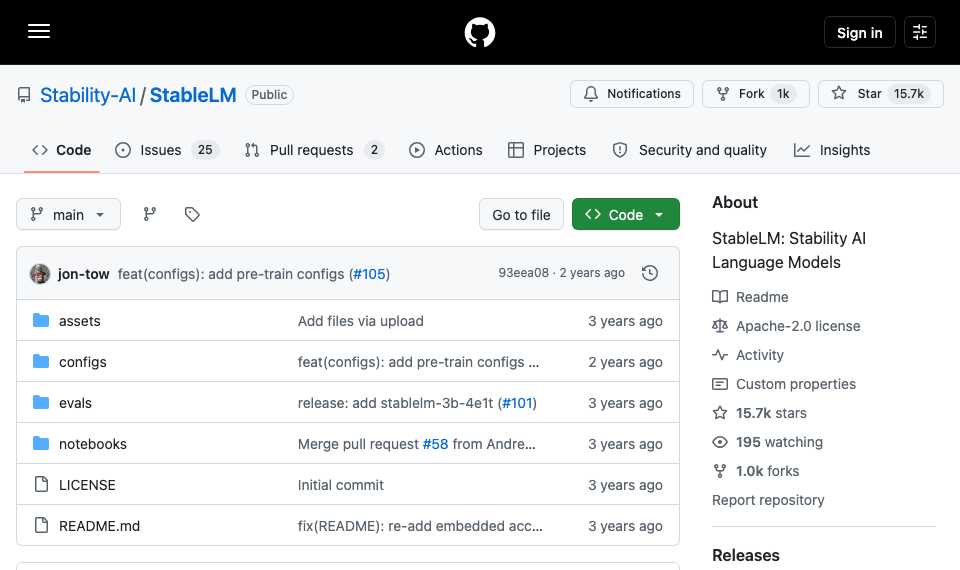Click the Report repository link
Viewport: 960px width, 570px height.
click(768, 500)
